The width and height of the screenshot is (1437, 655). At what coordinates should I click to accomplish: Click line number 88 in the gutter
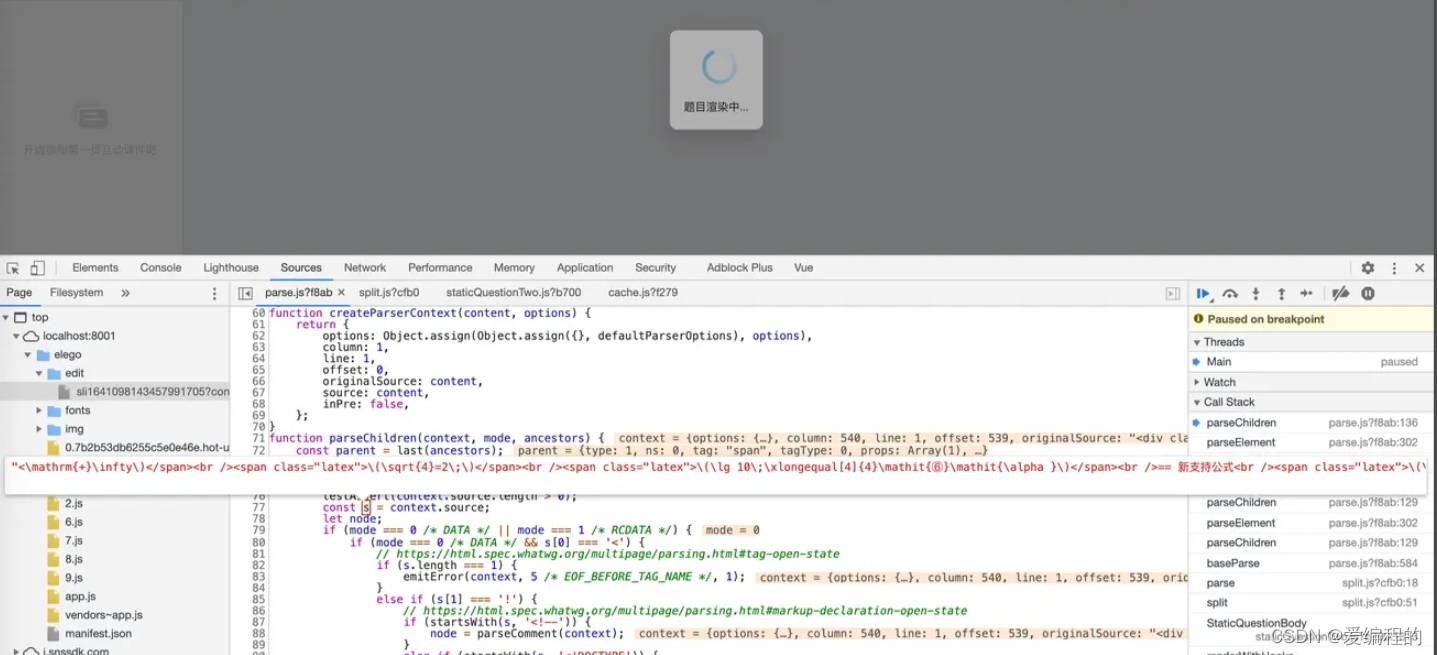coord(258,633)
